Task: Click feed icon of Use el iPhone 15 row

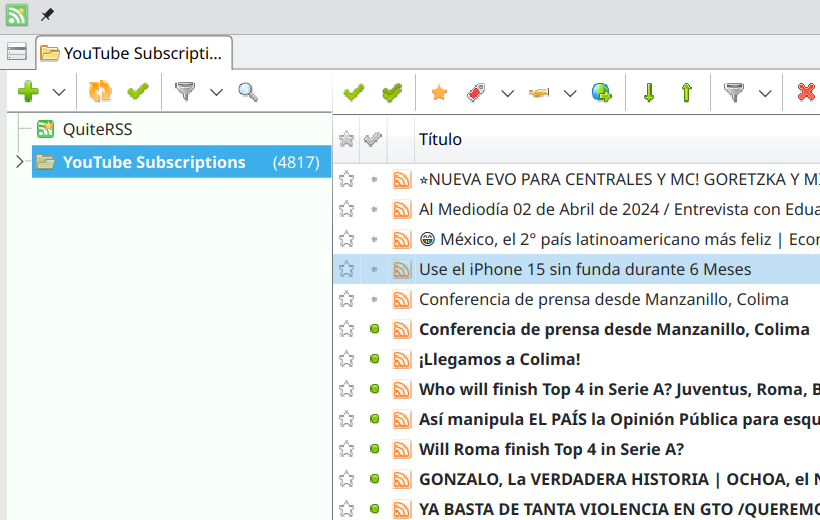Action: point(401,269)
